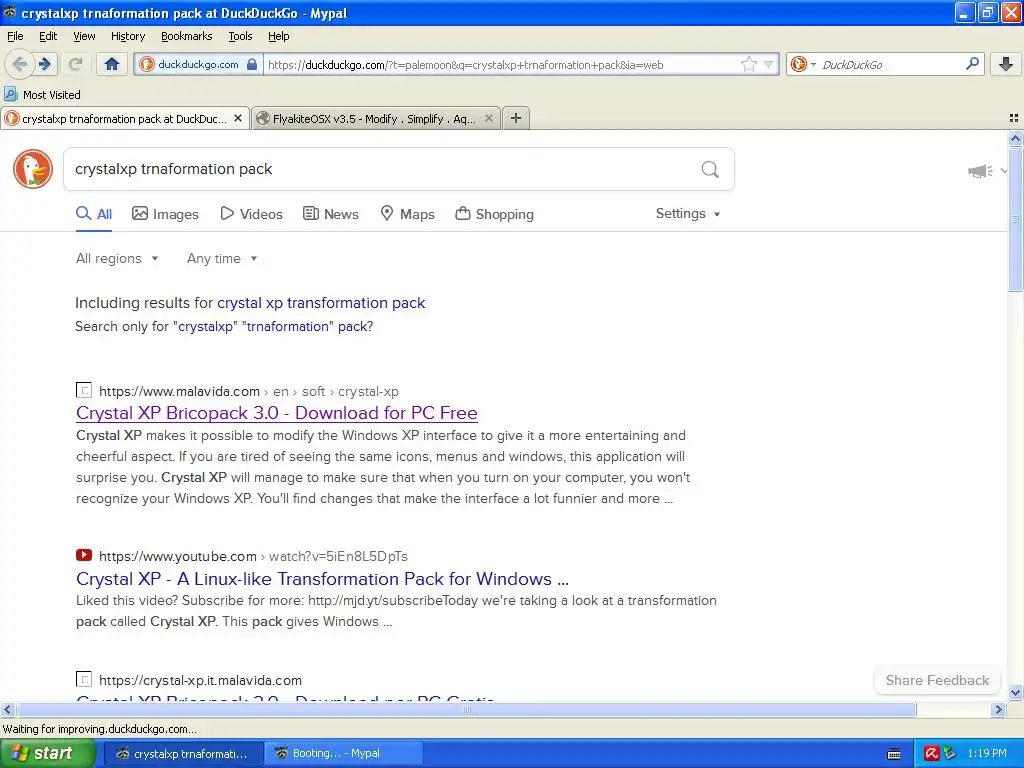
Task: Click the keyboard tray icon
Action: pyautogui.click(x=894, y=754)
